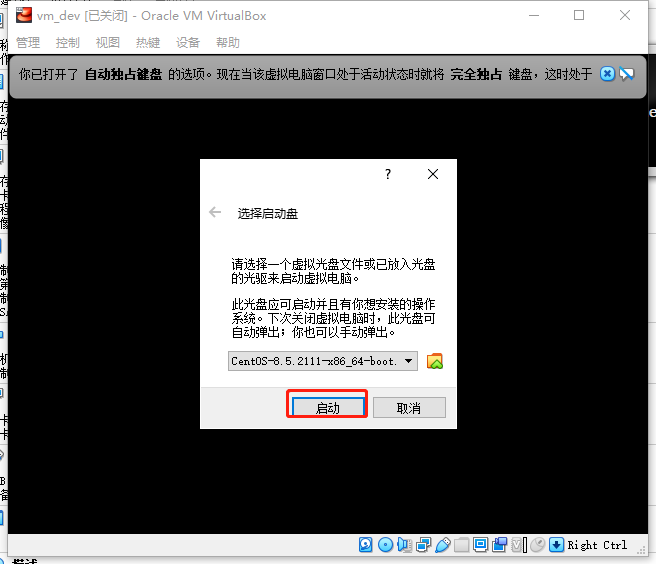656x564 pixels.
Task: Click the recording indicator icon in status bar
Action: [x=500, y=545]
